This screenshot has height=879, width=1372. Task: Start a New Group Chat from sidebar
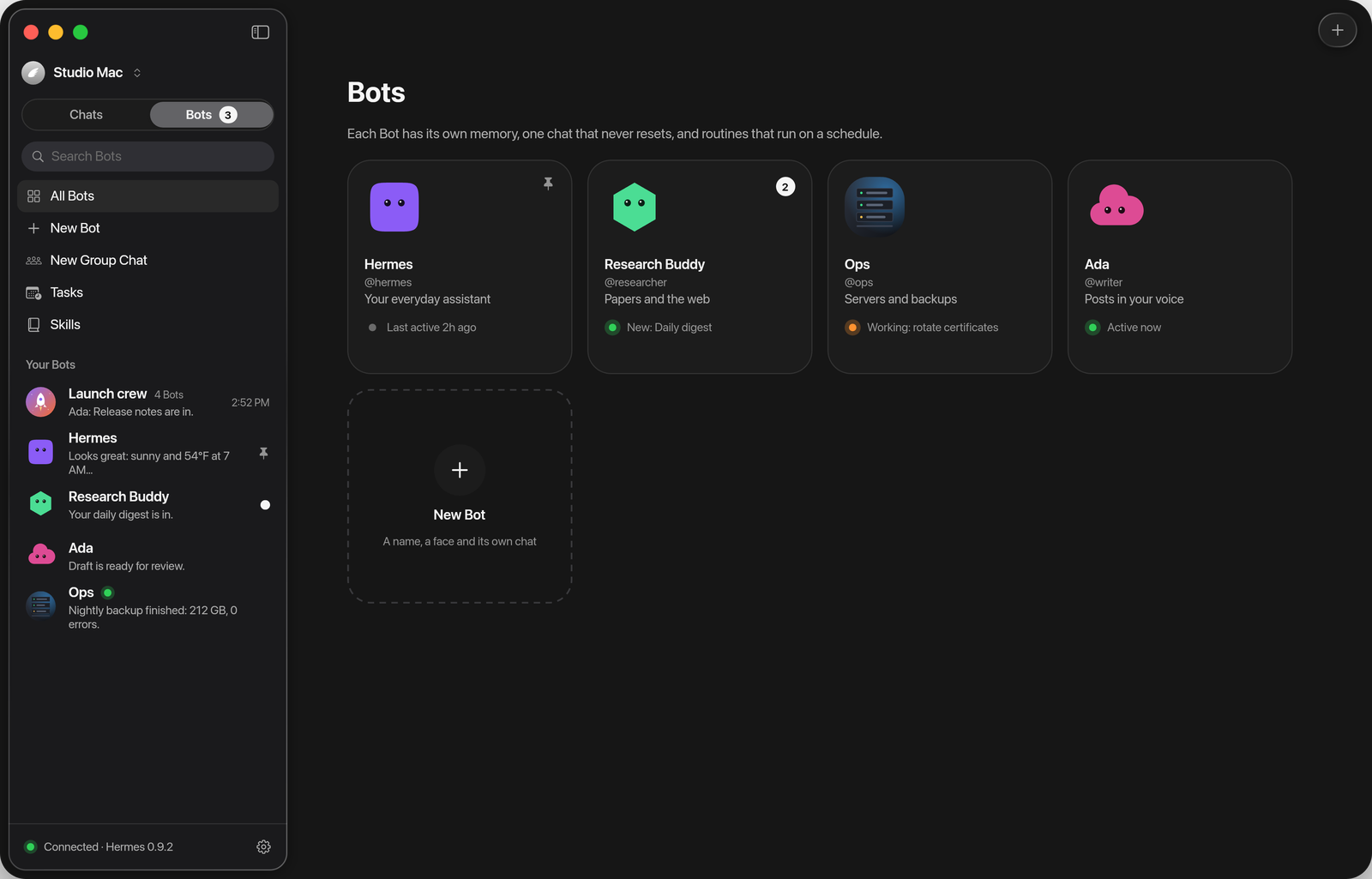click(147, 261)
